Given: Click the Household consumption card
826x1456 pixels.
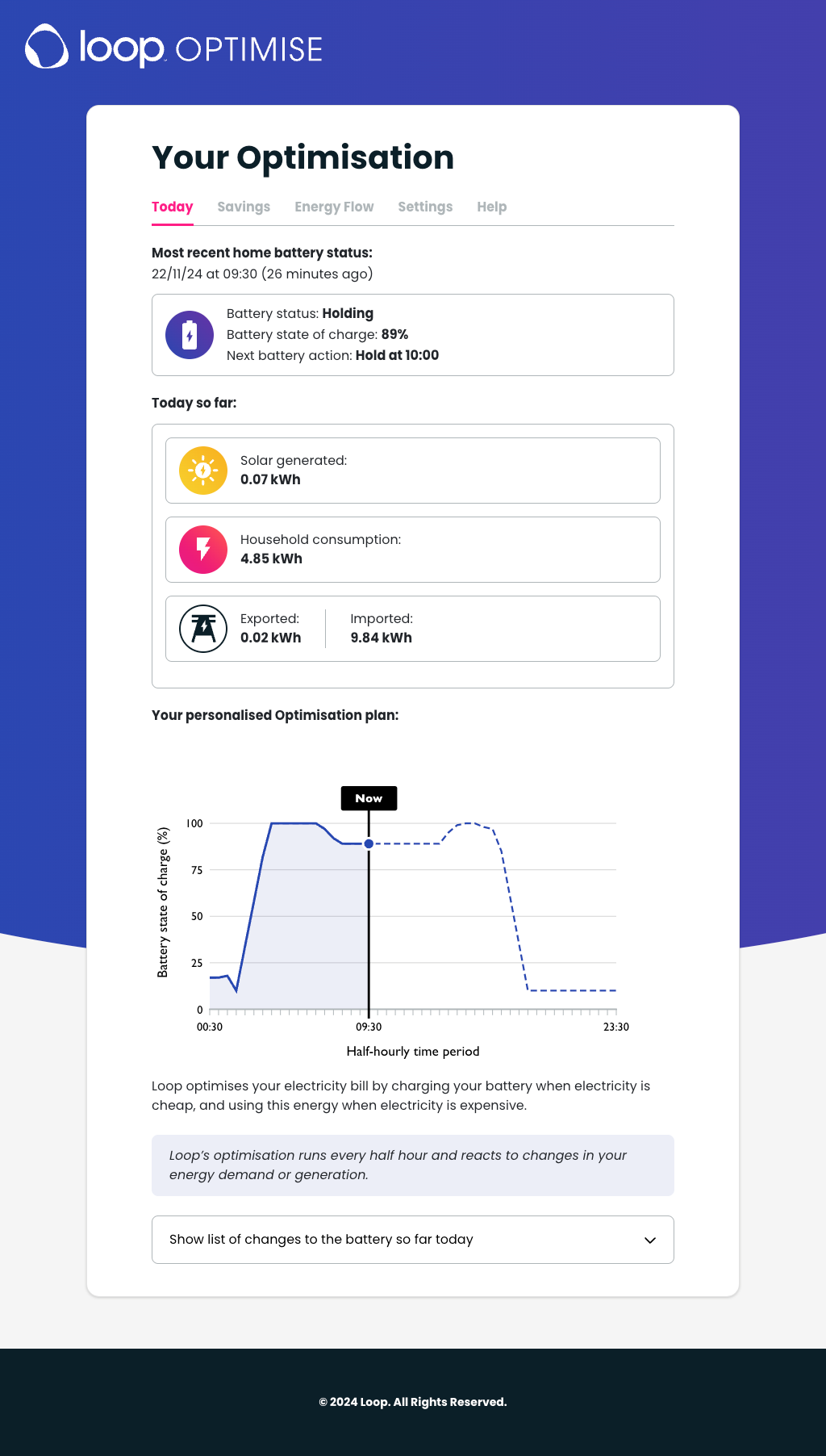Looking at the screenshot, I should [412, 549].
